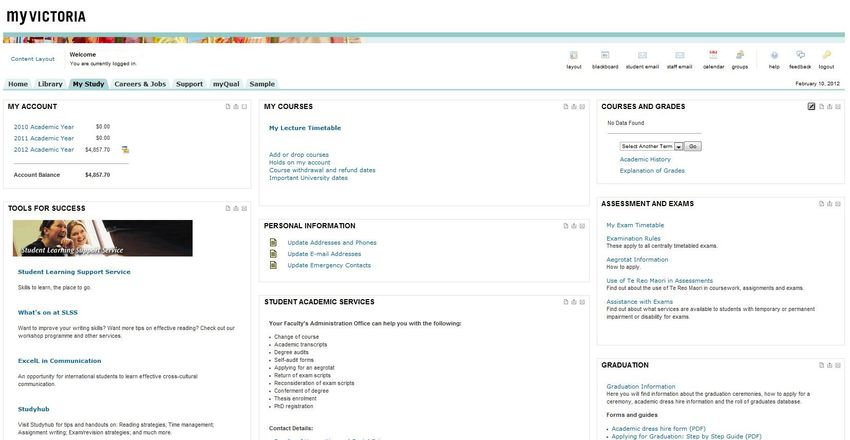Open the 2010 Academic Year link
The image size is (850, 440).
44,127
